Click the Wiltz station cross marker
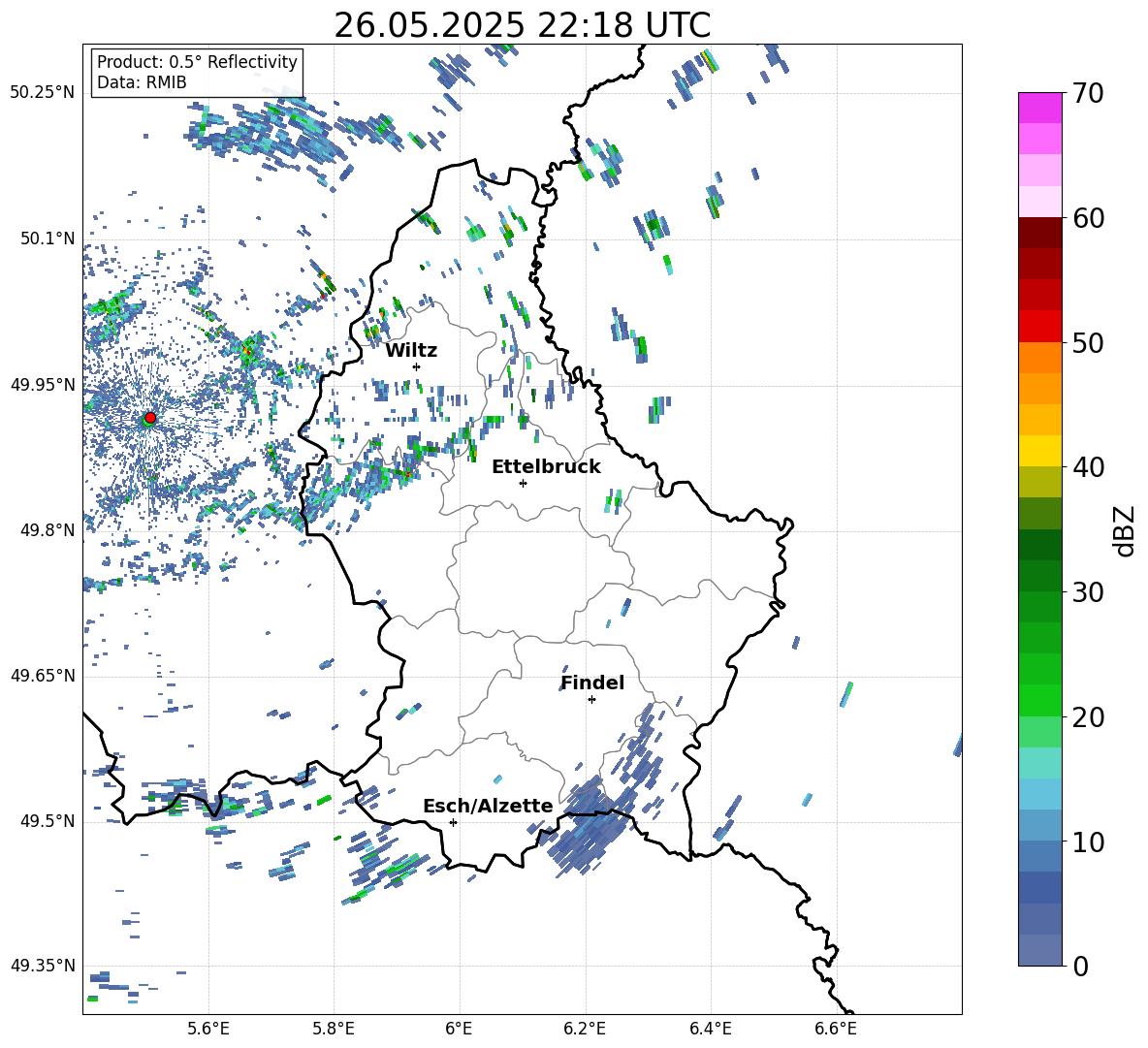 click(x=417, y=366)
